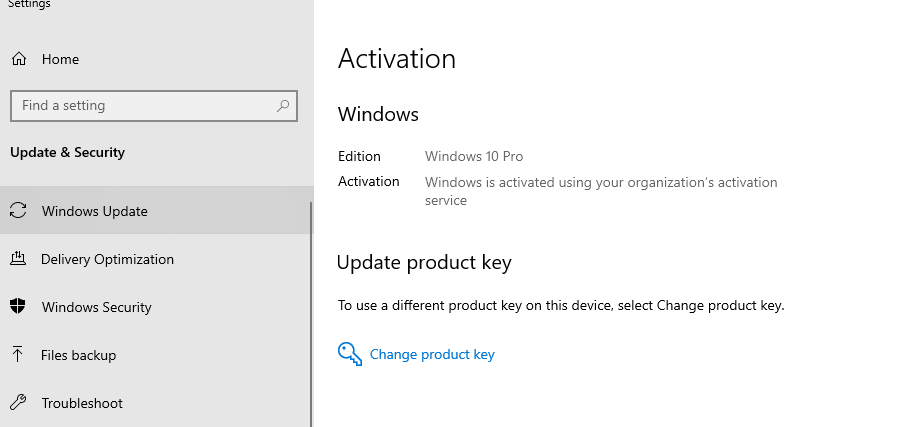Click the key icon beside Change product key

(x=349, y=354)
